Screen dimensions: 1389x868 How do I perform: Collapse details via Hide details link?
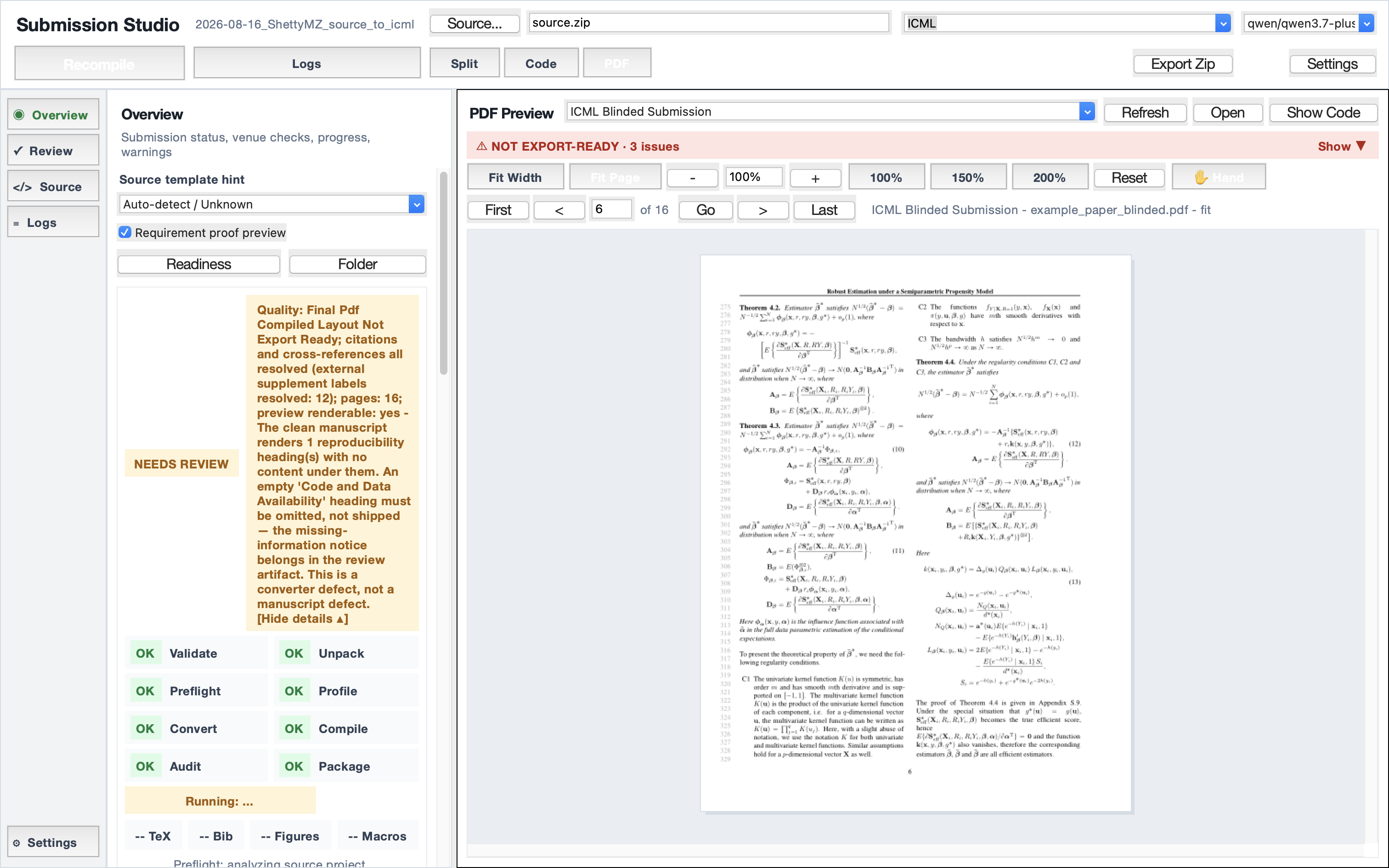pyautogui.click(x=303, y=618)
